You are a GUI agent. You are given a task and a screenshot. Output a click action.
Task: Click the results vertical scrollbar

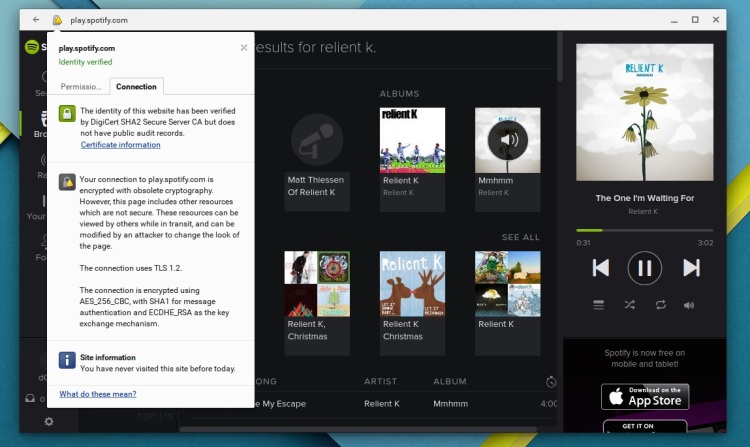pos(560,57)
